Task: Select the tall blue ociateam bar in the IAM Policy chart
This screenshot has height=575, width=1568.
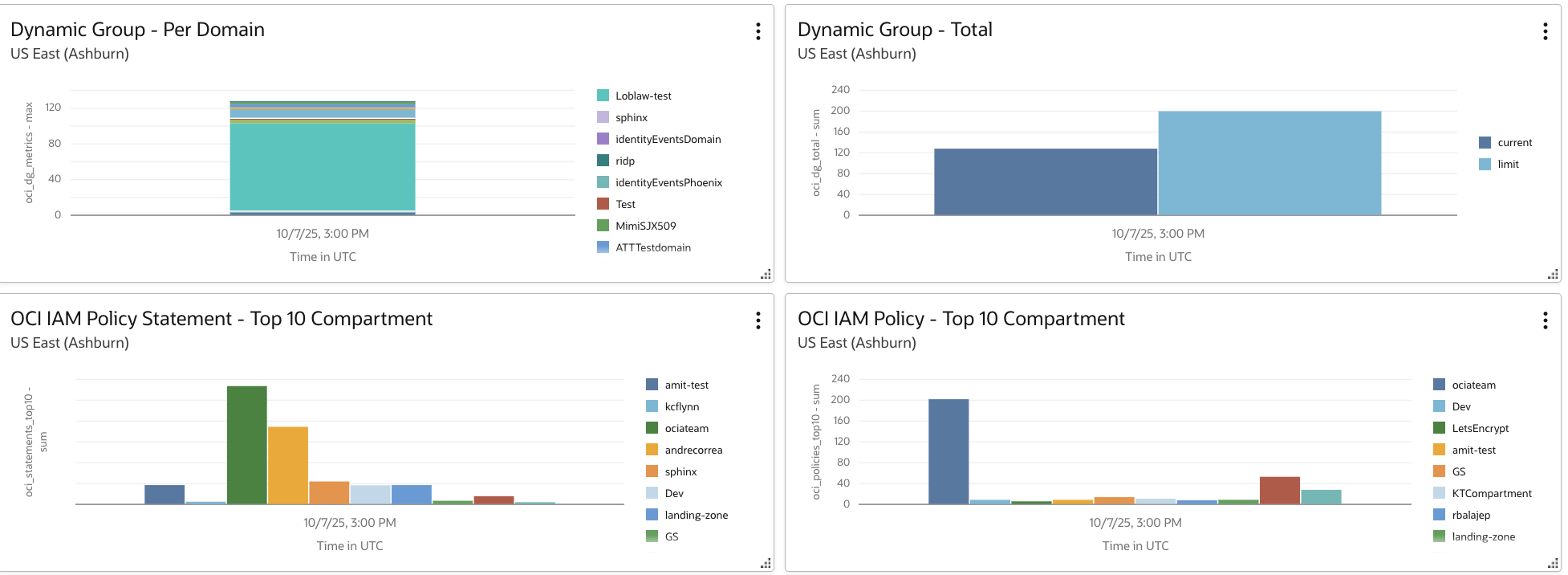Action: tap(949, 451)
